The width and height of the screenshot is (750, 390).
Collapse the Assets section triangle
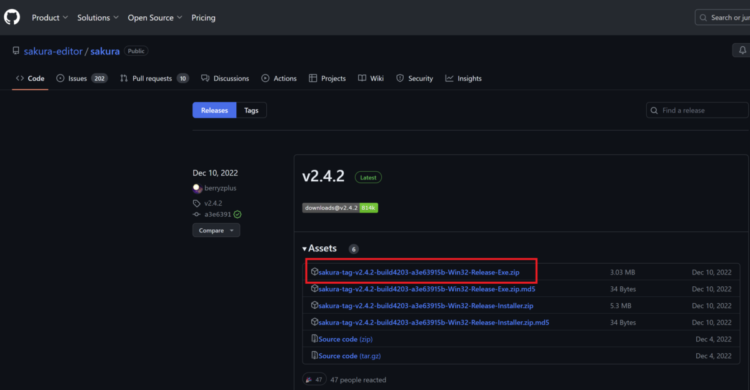pyautogui.click(x=304, y=249)
